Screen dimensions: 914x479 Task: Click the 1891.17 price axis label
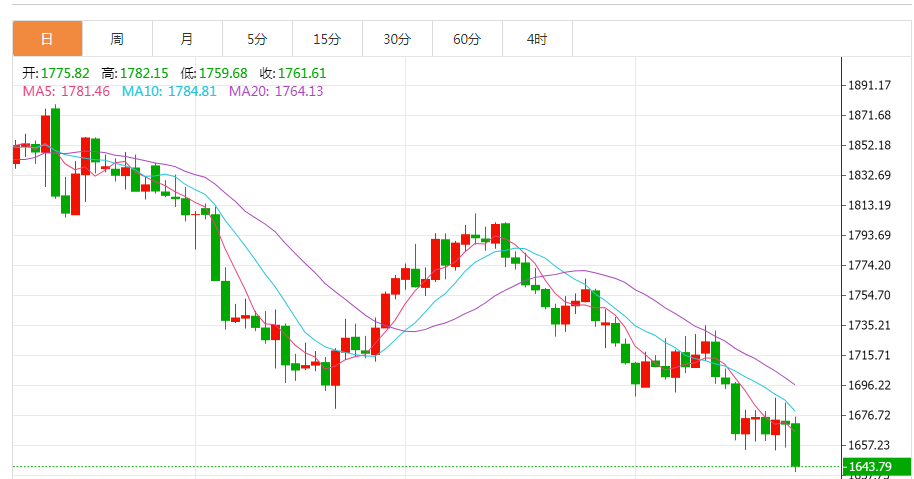(869, 85)
